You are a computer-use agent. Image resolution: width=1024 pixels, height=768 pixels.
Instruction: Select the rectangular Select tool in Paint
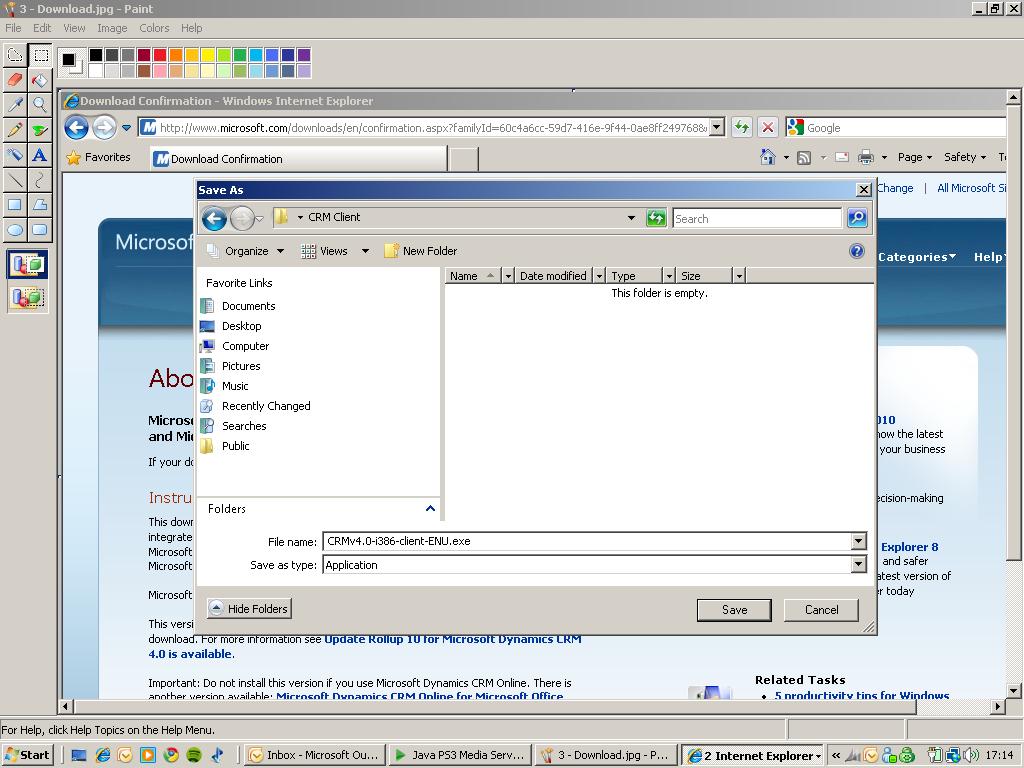40,56
